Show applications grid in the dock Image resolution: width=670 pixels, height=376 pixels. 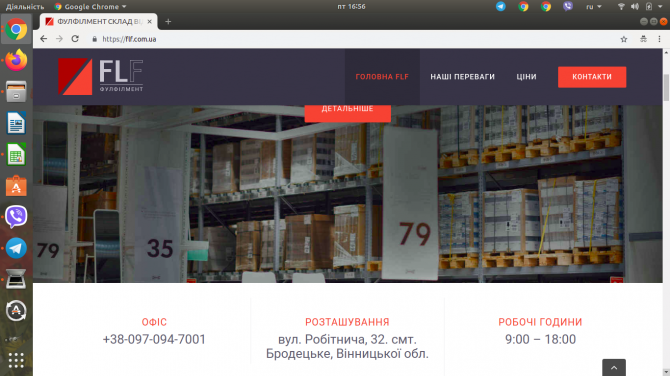(x=16, y=360)
